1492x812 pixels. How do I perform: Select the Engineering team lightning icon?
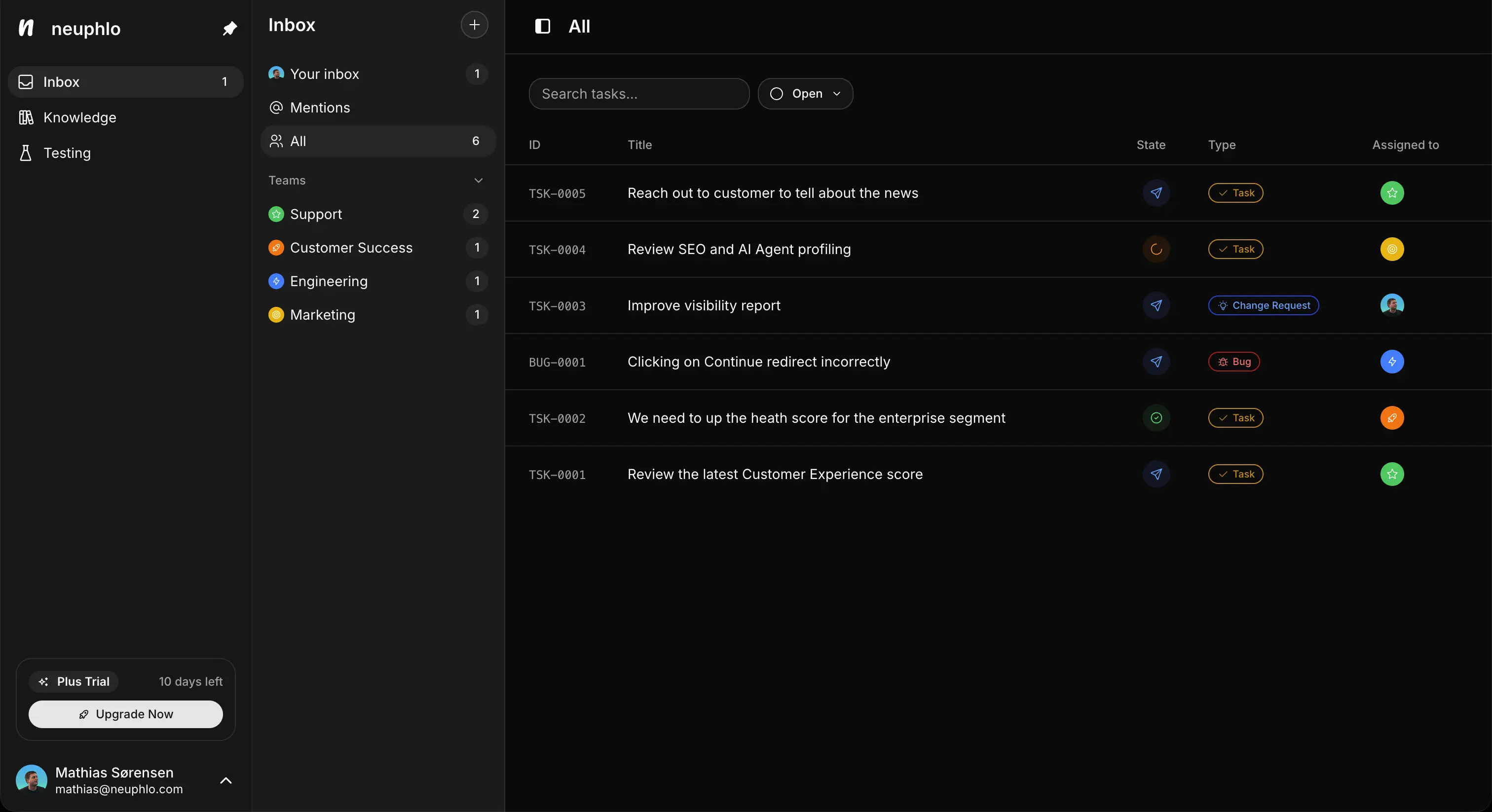(x=276, y=281)
